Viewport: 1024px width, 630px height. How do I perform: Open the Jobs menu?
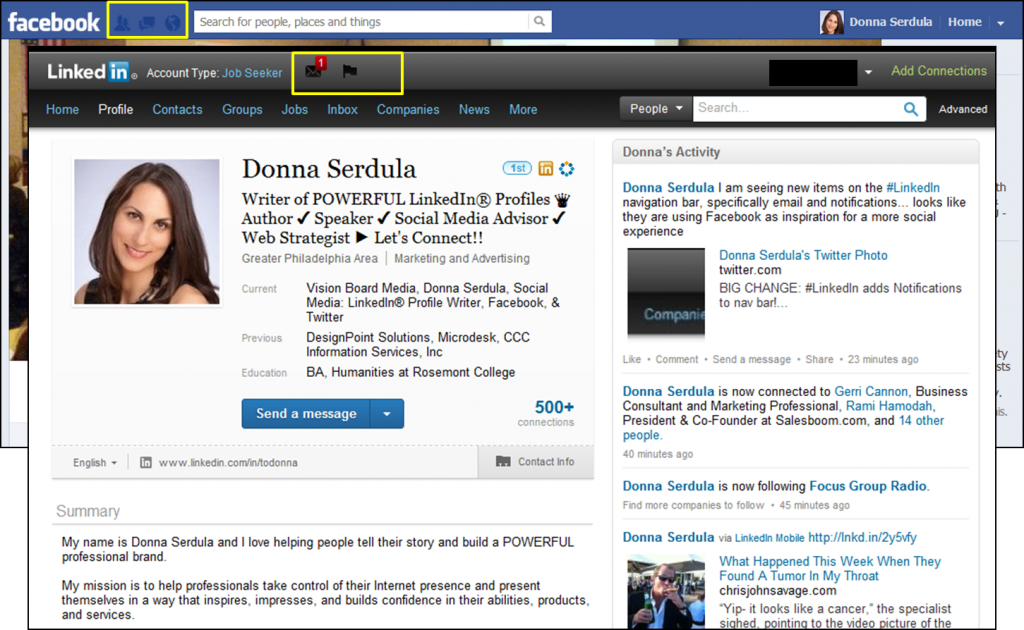(x=295, y=109)
